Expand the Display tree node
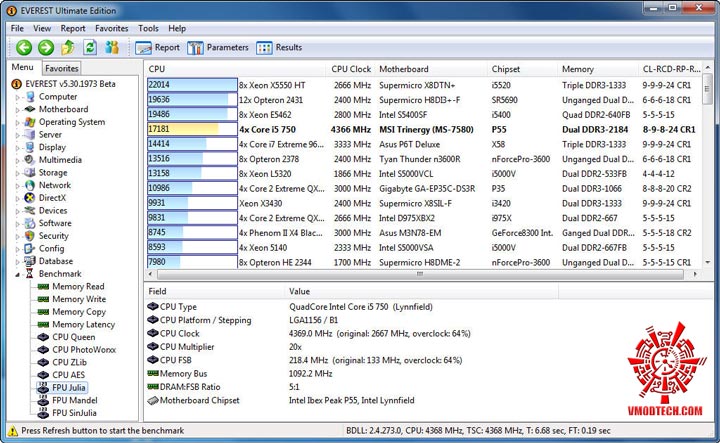The image size is (720, 443). 17,148
